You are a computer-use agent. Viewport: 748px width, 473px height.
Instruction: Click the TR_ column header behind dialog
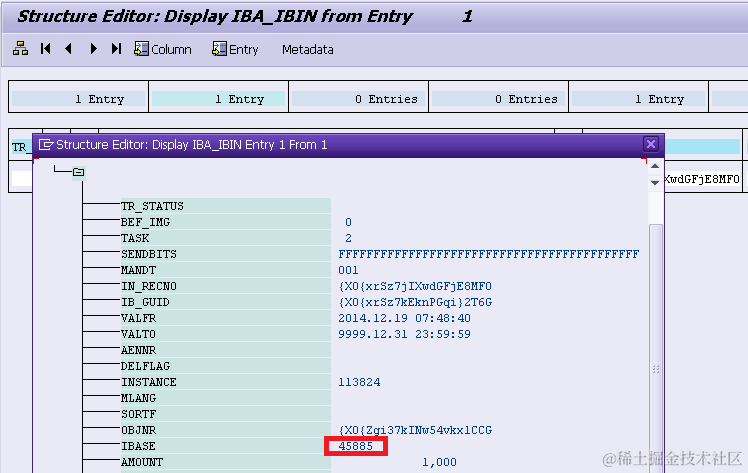click(x=20, y=147)
